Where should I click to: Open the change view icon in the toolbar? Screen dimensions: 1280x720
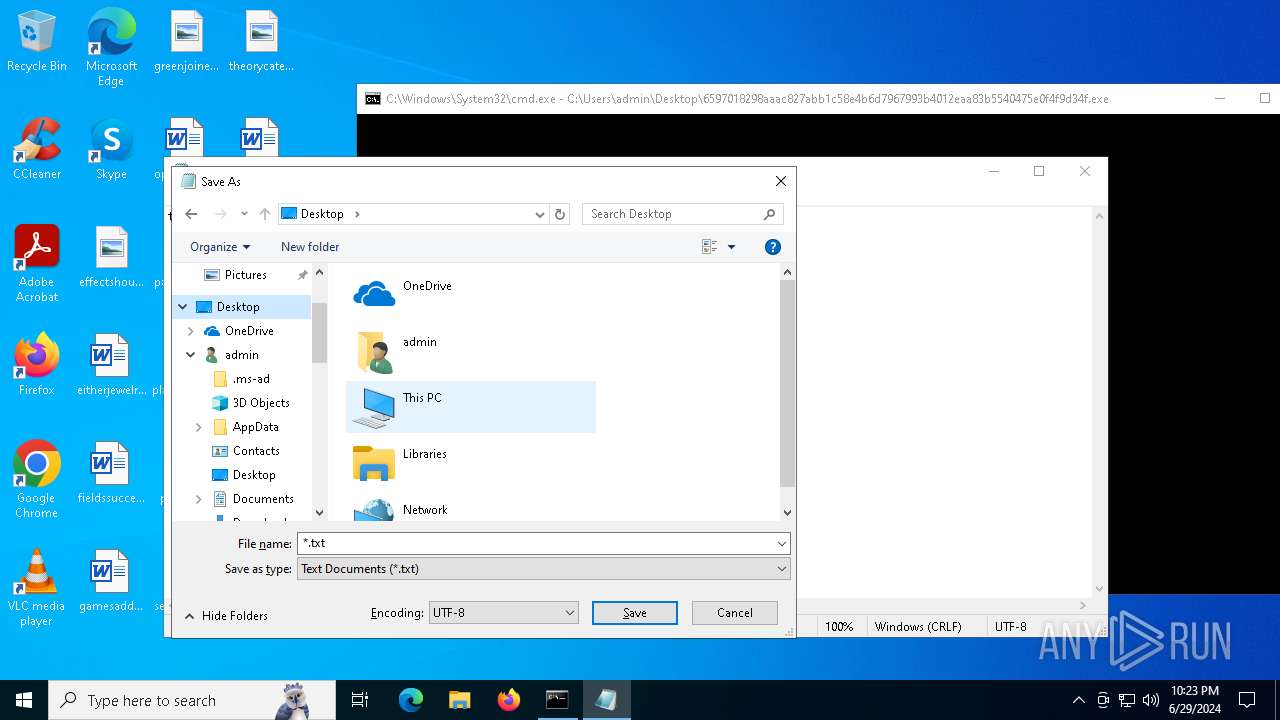(710, 247)
